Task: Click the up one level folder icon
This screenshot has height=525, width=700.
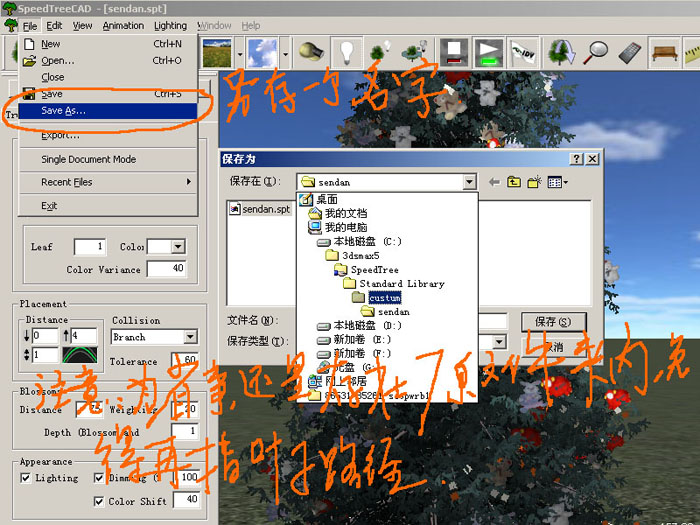Action: pyautogui.click(x=514, y=182)
